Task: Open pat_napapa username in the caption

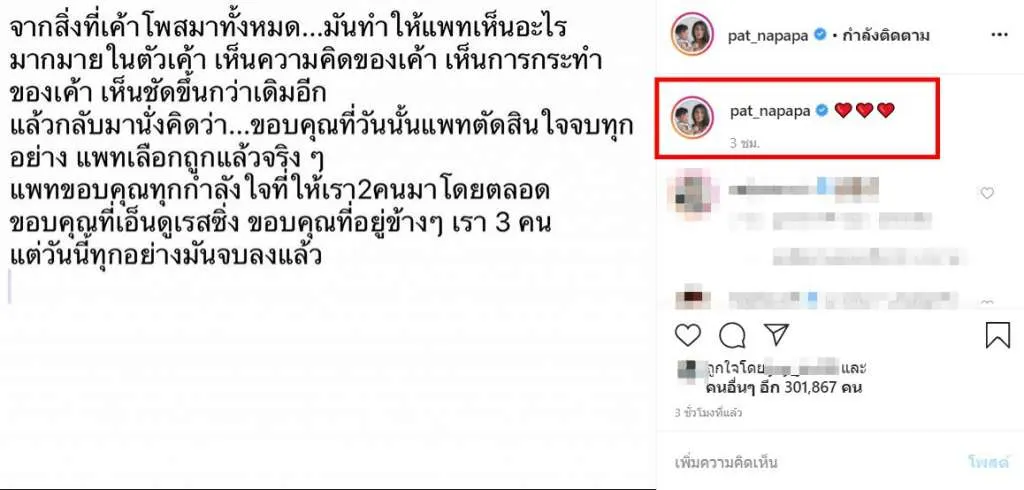Action: [x=770, y=111]
